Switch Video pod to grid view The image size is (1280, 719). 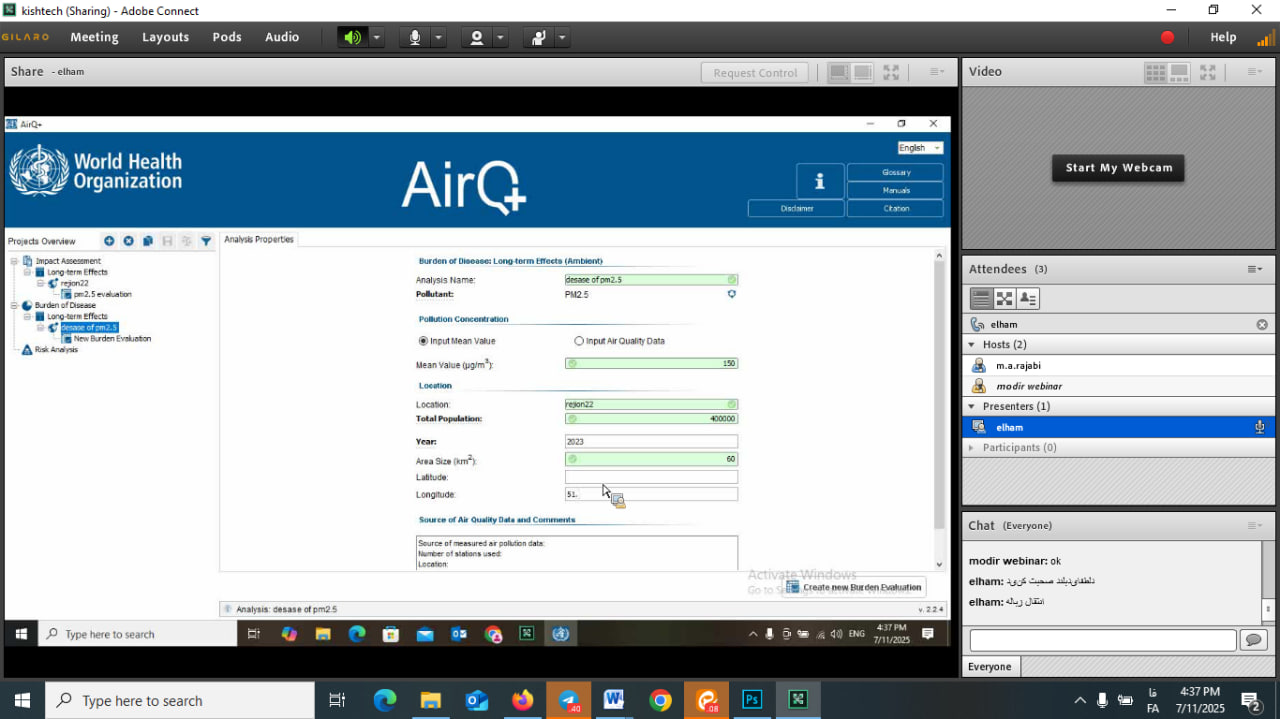(1155, 72)
